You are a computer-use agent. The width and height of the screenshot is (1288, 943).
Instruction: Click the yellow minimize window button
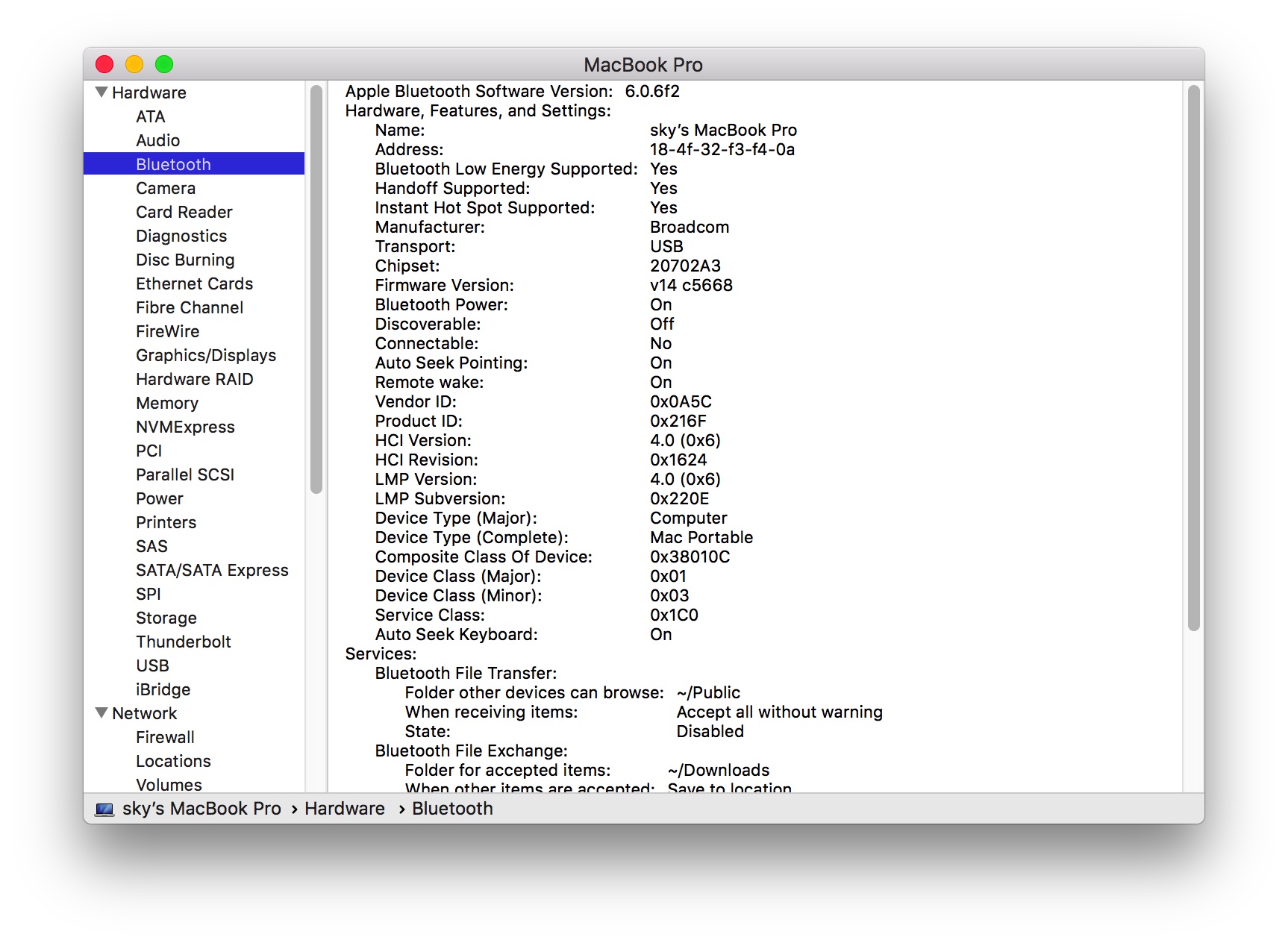134,64
